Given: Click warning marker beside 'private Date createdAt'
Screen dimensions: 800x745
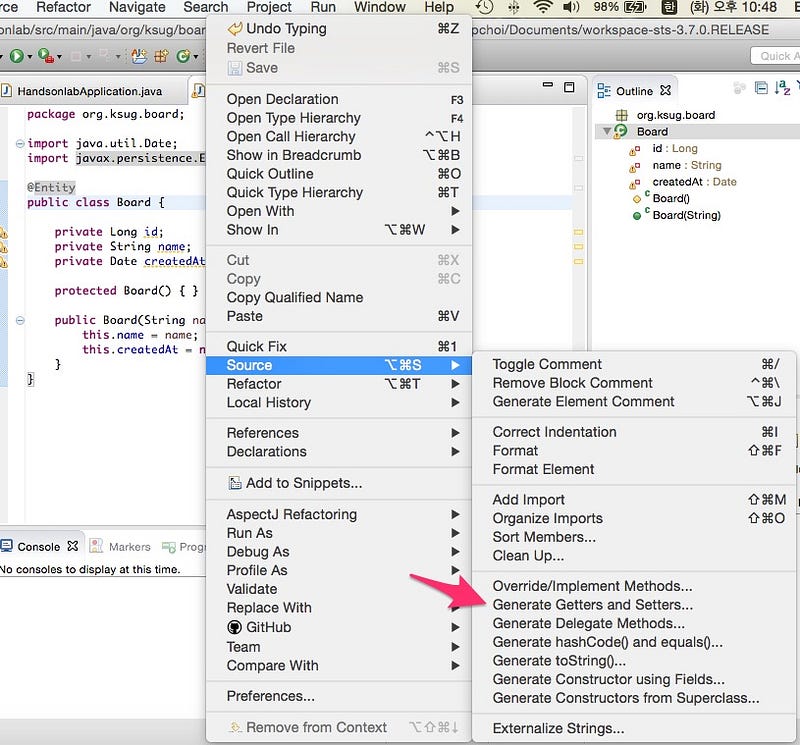Looking at the screenshot, I should pyautogui.click(x=3, y=263).
